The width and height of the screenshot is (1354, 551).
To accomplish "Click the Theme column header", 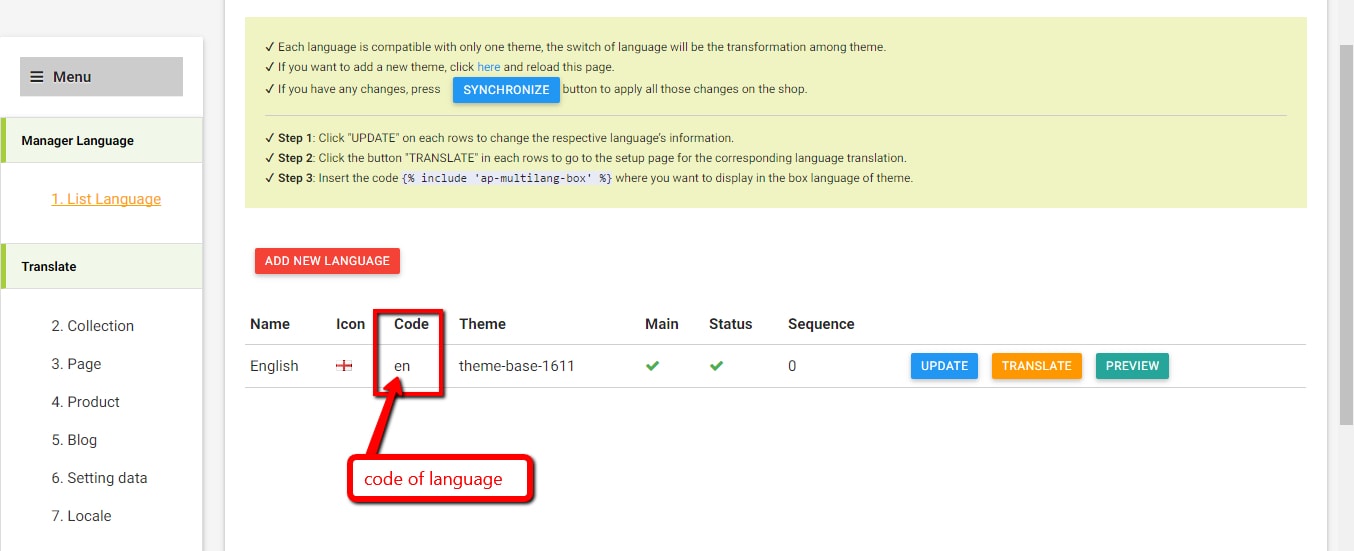I will [482, 324].
